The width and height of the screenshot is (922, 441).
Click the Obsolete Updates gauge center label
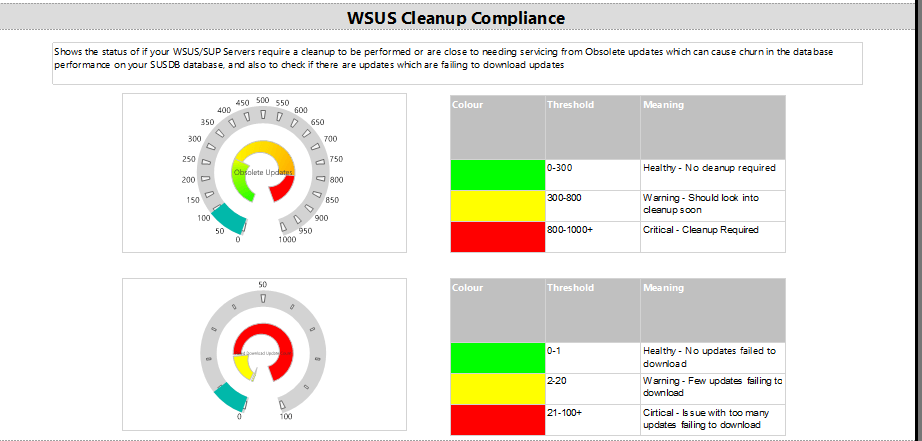[262, 172]
